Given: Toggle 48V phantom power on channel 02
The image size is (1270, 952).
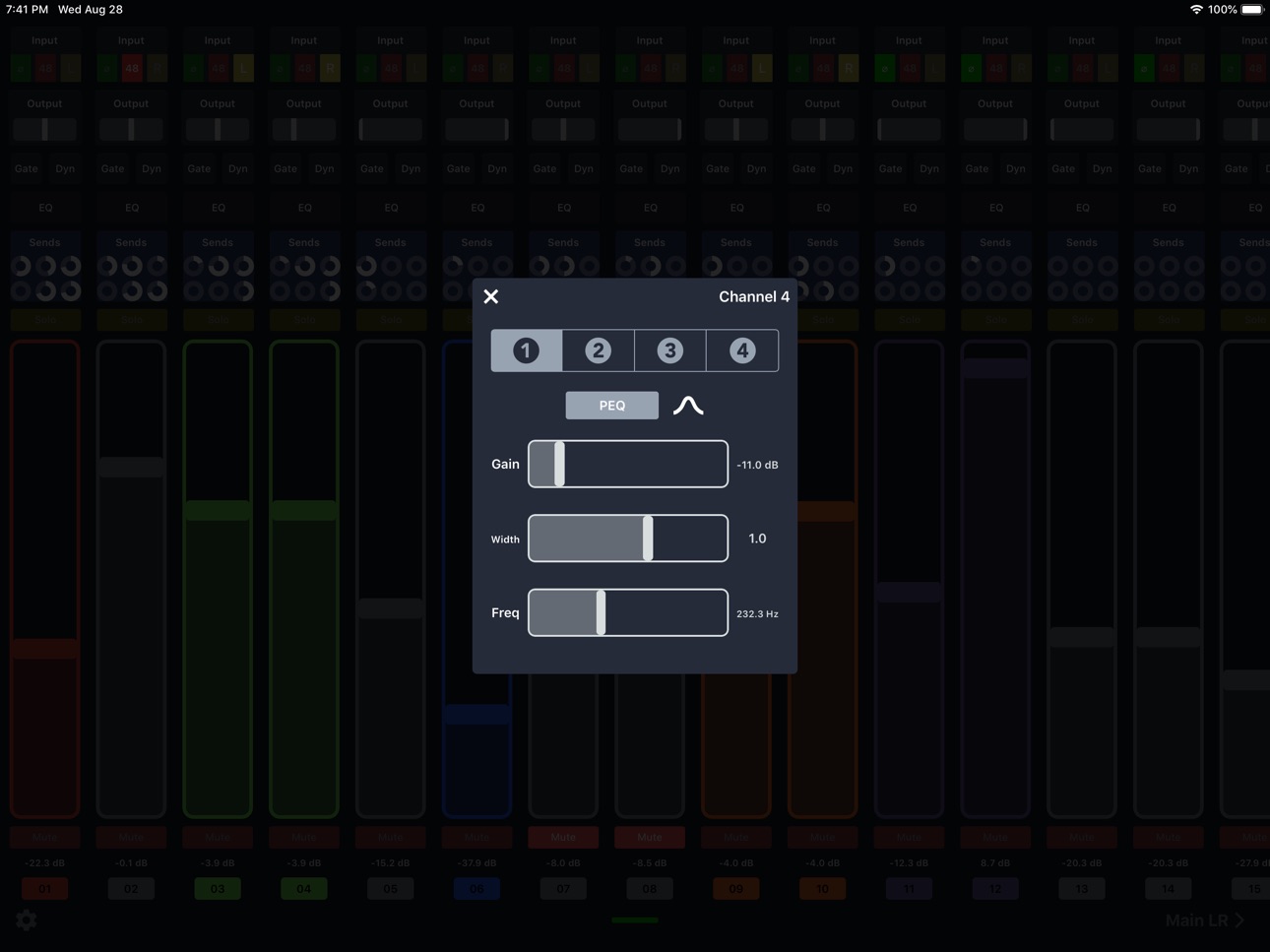Looking at the screenshot, I should pos(131,68).
